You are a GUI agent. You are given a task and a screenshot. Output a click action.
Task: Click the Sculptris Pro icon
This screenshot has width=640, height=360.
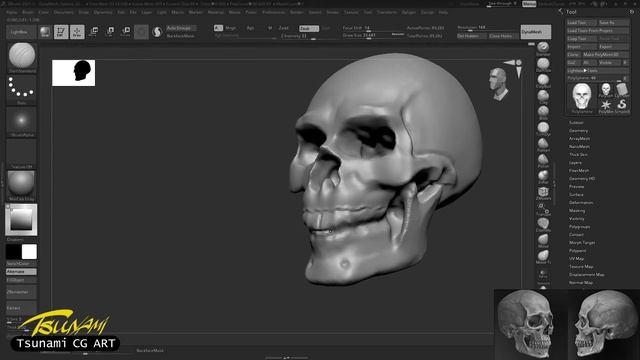coord(157,32)
